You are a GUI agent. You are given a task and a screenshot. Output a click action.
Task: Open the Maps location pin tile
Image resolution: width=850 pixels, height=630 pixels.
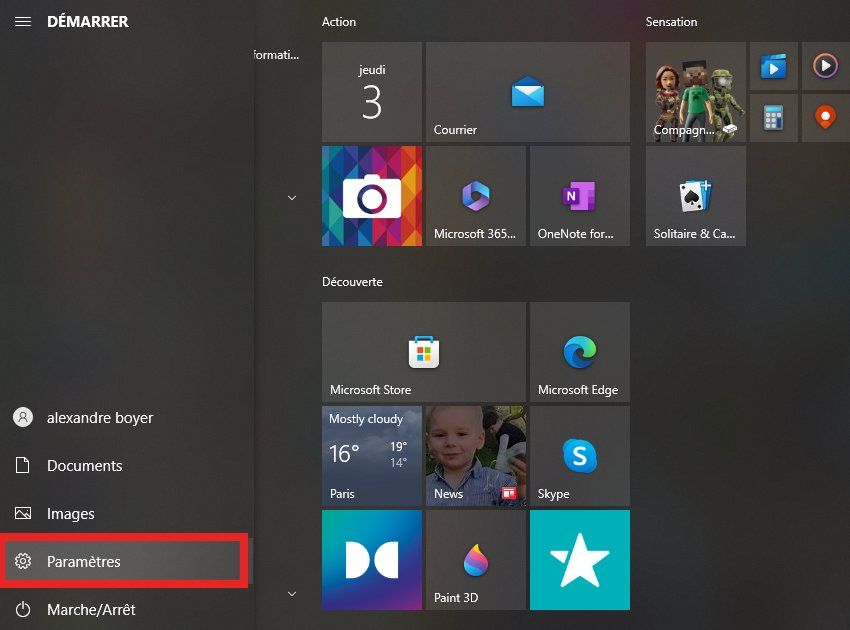[x=826, y=118]
